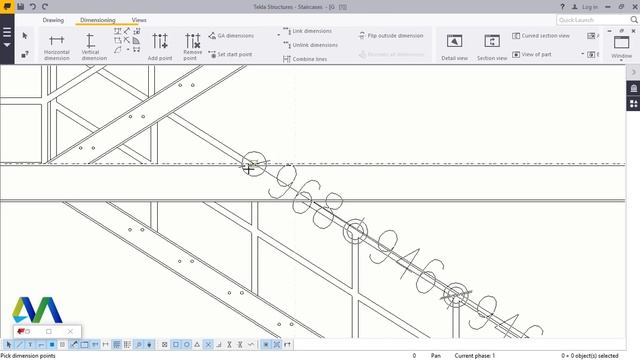The image size is (640, 360).
Task: Click the Remove point dimension tool
Action: [192, 47]
